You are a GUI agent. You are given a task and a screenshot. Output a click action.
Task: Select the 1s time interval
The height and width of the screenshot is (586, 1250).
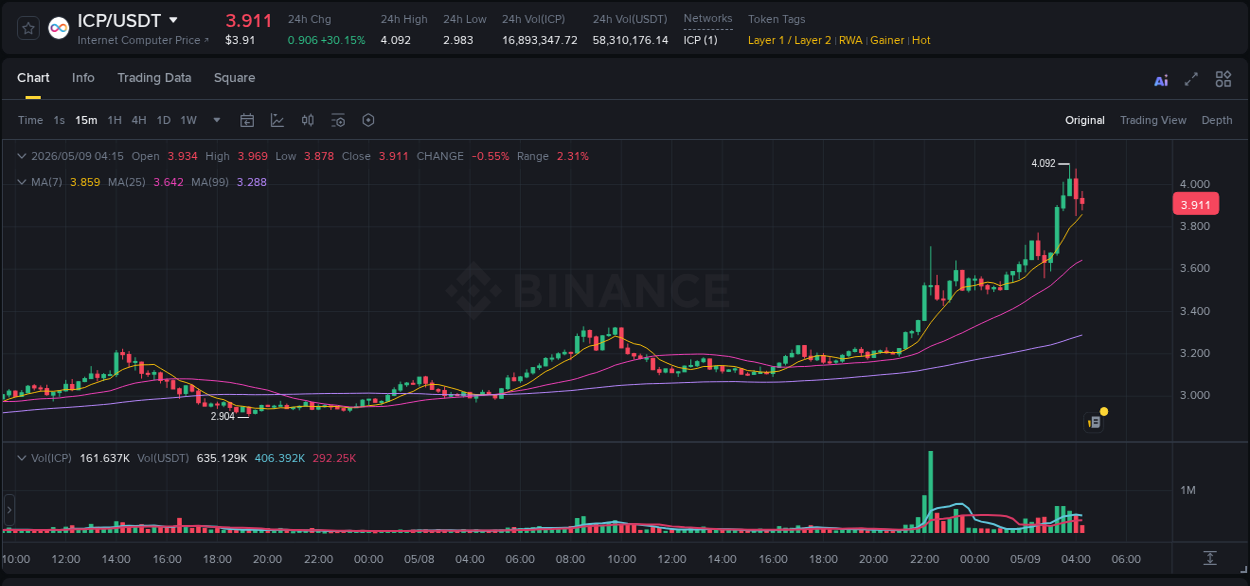[59, 120]
